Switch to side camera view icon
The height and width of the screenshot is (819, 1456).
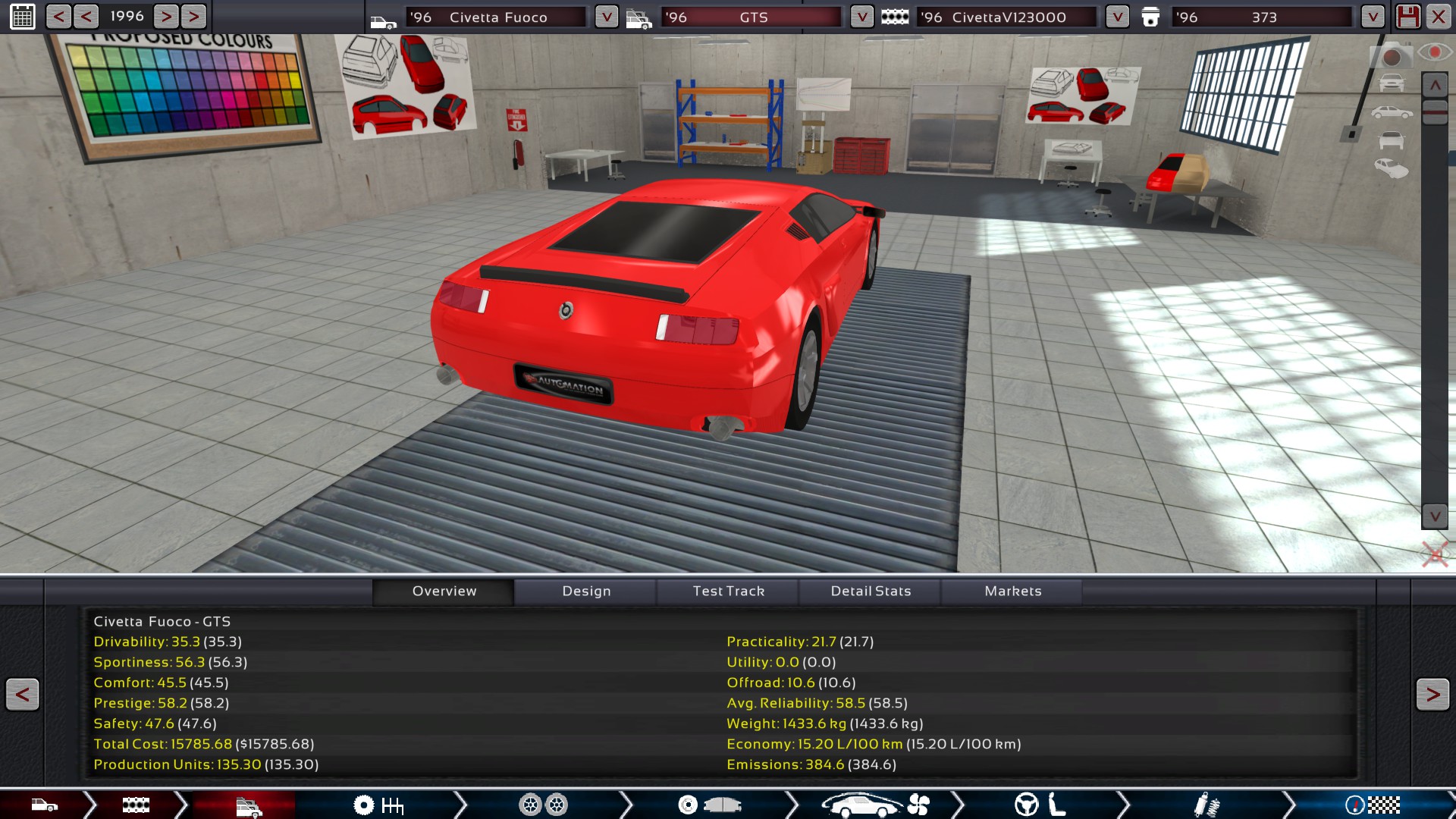(x=1392, y=112)
